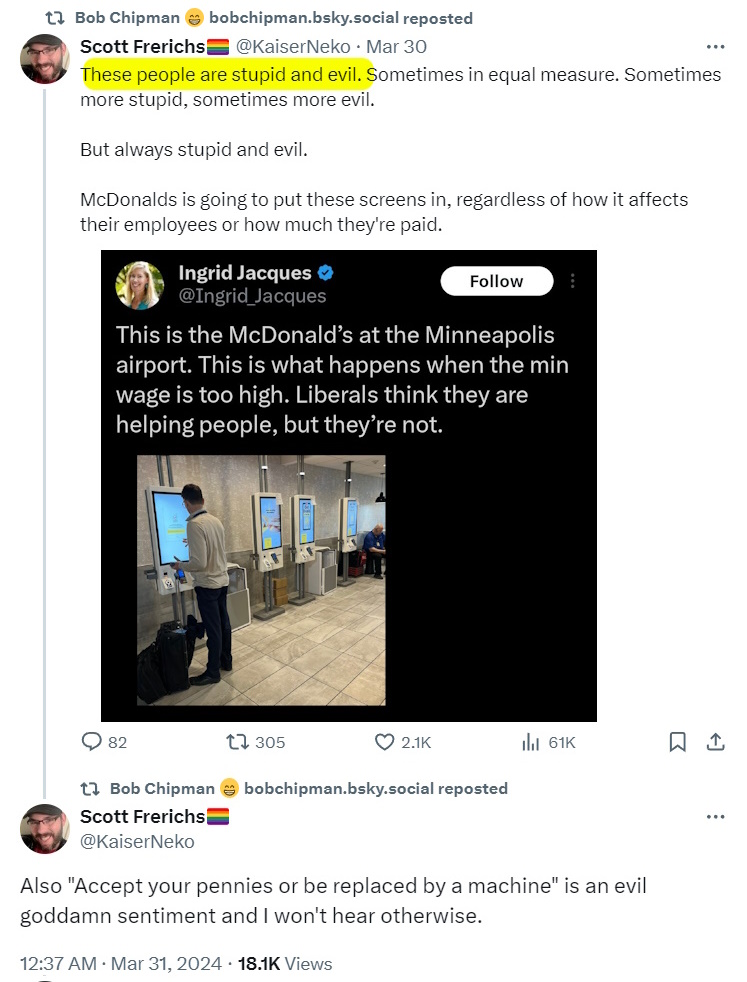The image size is (747, 982).
Task: Click the share icon on first post
Action: point(715,742)
